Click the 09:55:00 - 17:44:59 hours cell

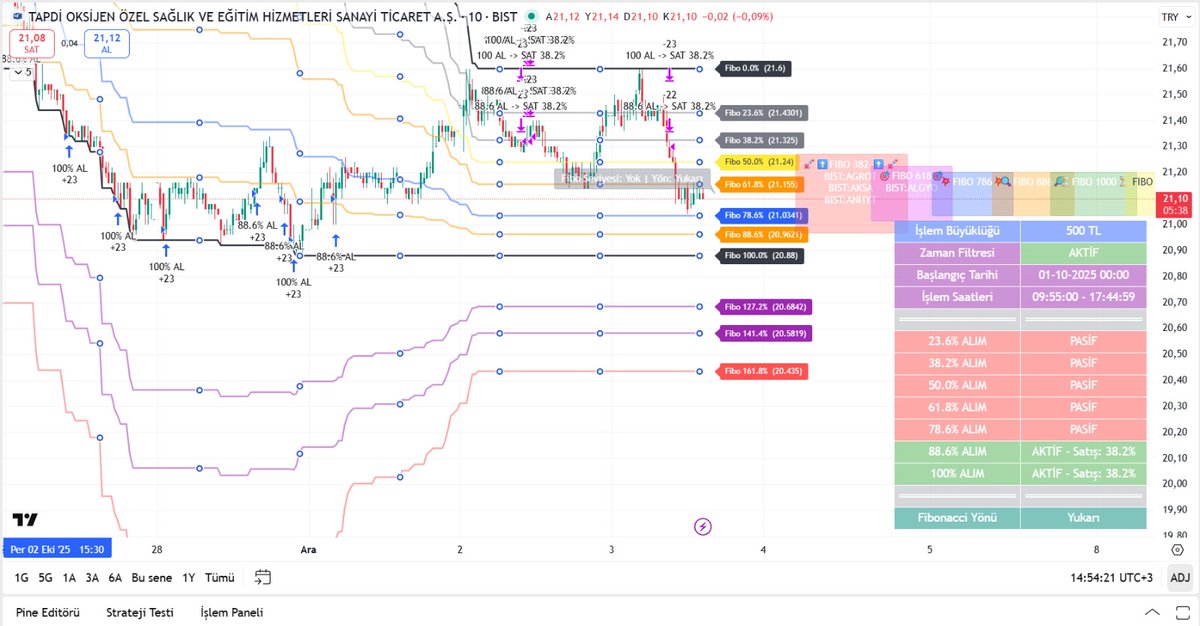1084,297
